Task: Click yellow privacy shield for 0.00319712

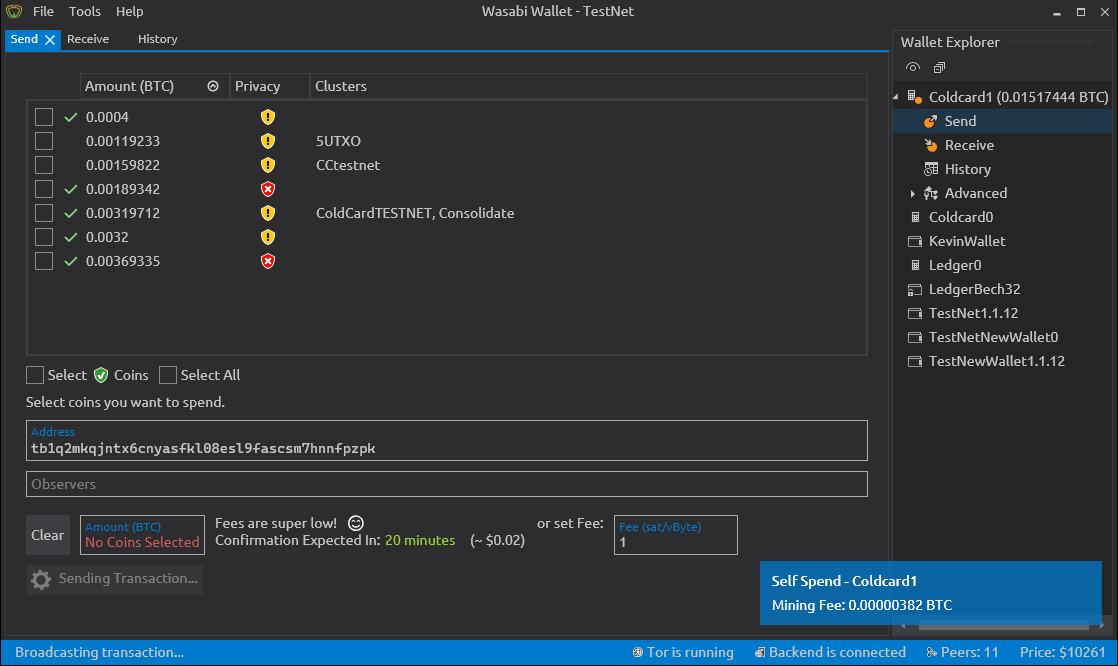Action: point(267,213)
